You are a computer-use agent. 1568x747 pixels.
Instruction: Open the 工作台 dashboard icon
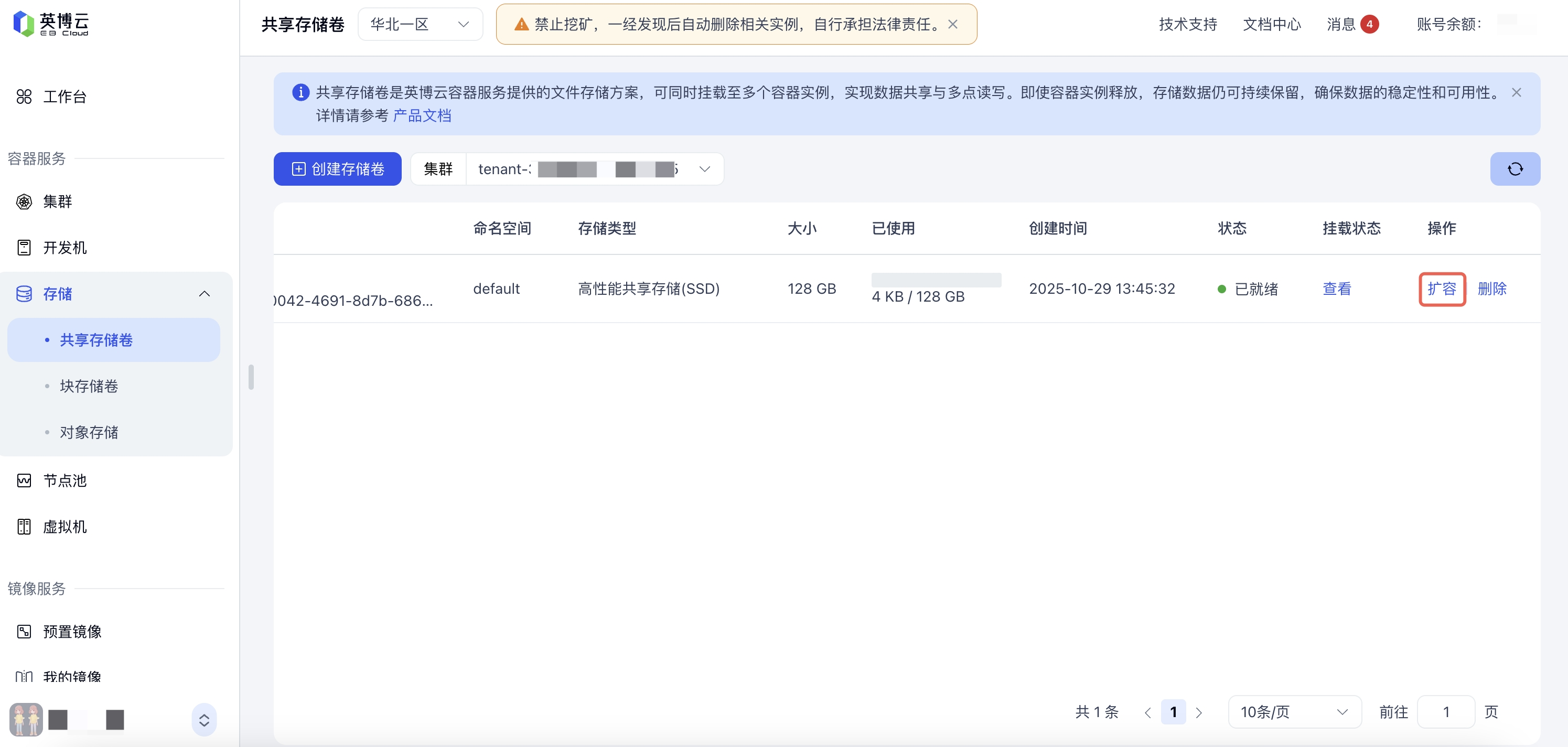24,97
